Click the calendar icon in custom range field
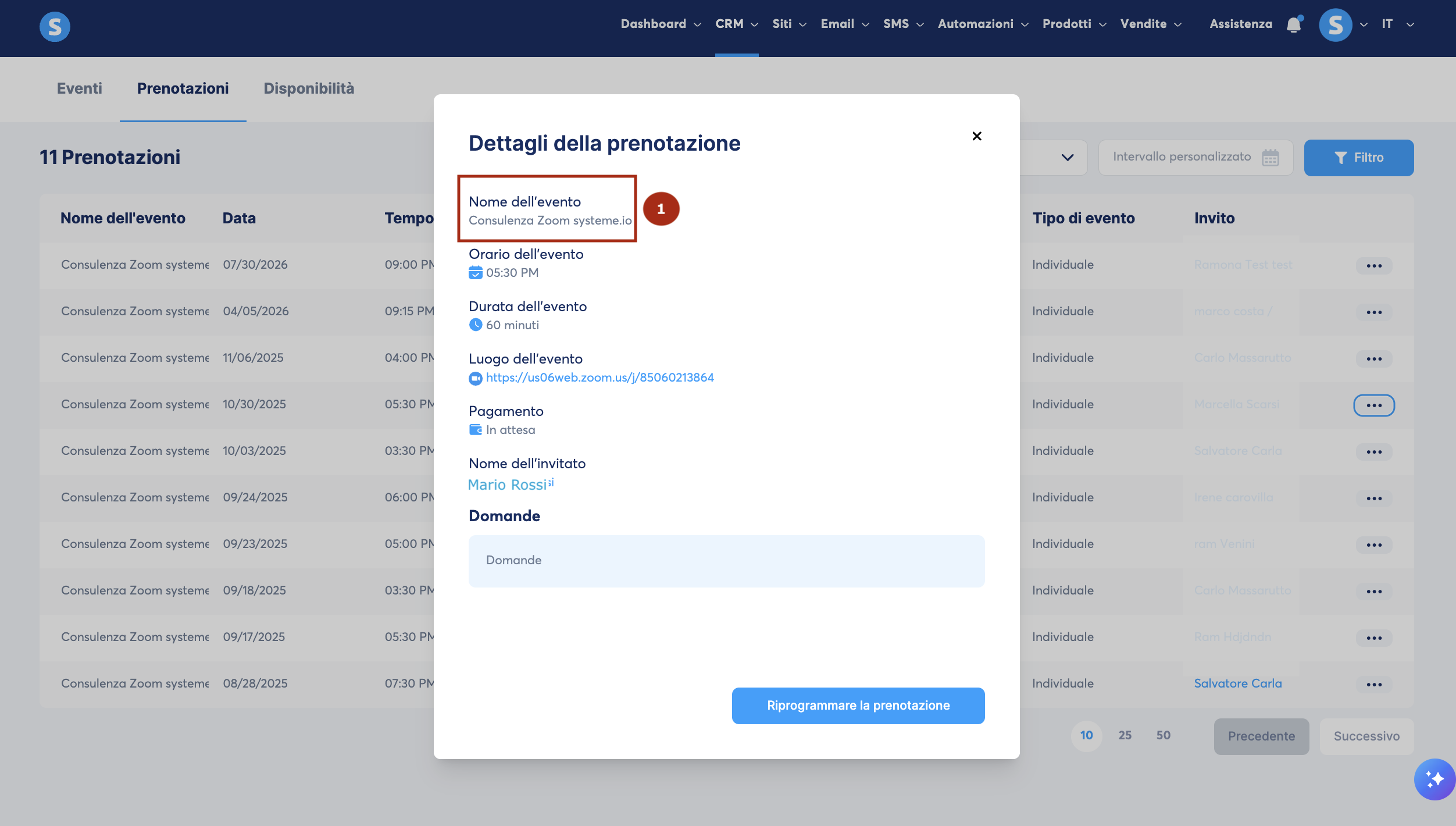The width and height of the screenshot is (1456, 826). (1270, 157)
